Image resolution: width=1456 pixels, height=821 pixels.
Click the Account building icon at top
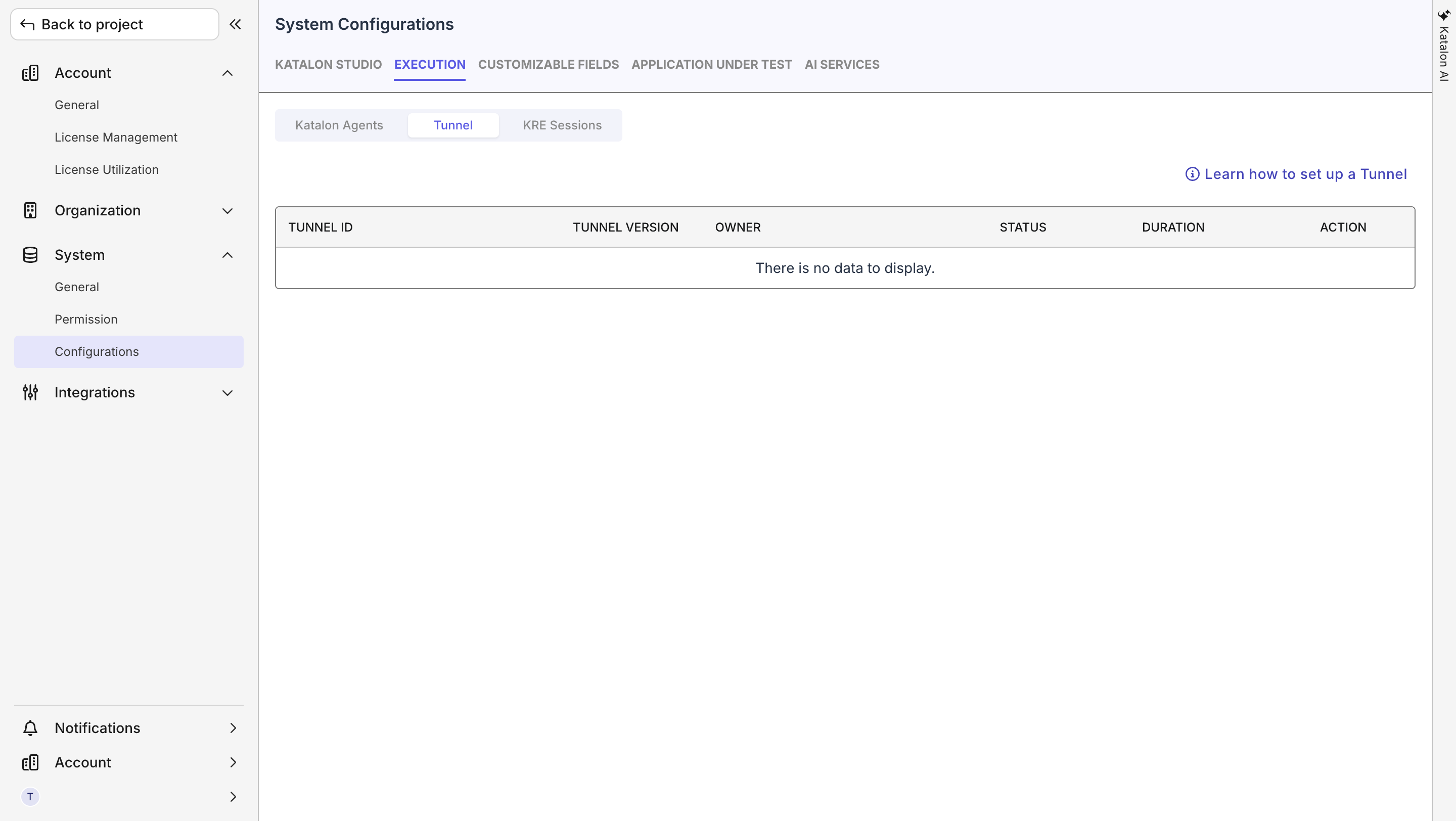point(30,73)
